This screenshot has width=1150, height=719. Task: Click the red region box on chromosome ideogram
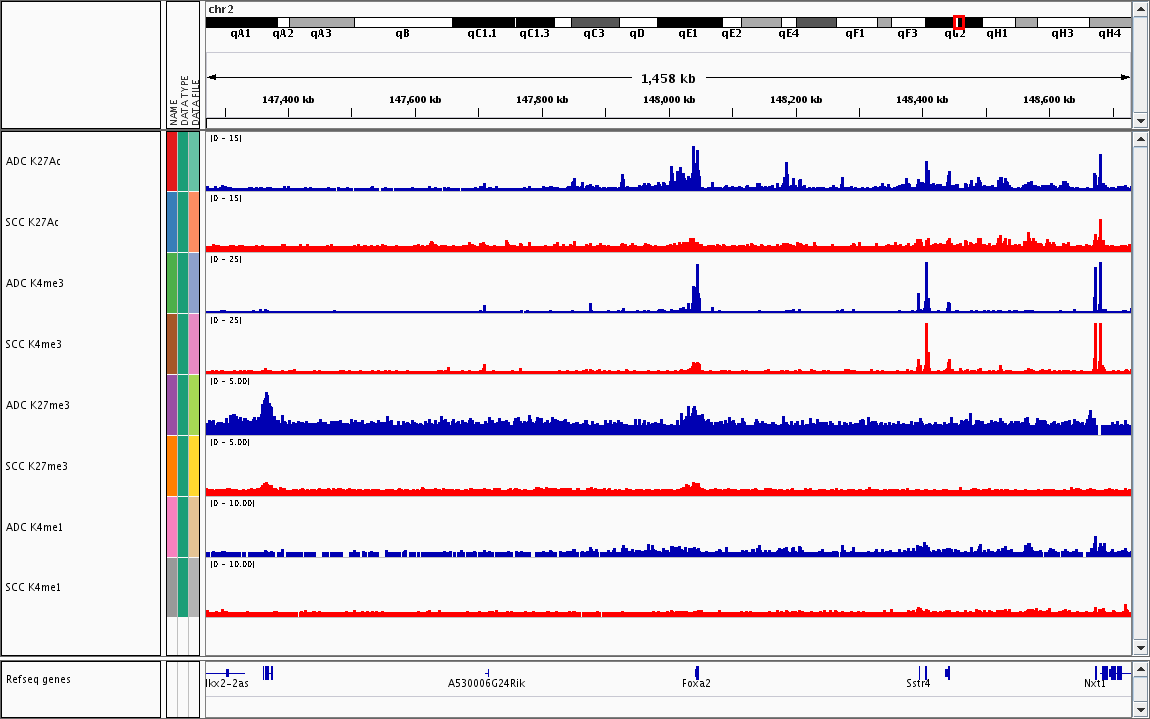tap(959, 22)
